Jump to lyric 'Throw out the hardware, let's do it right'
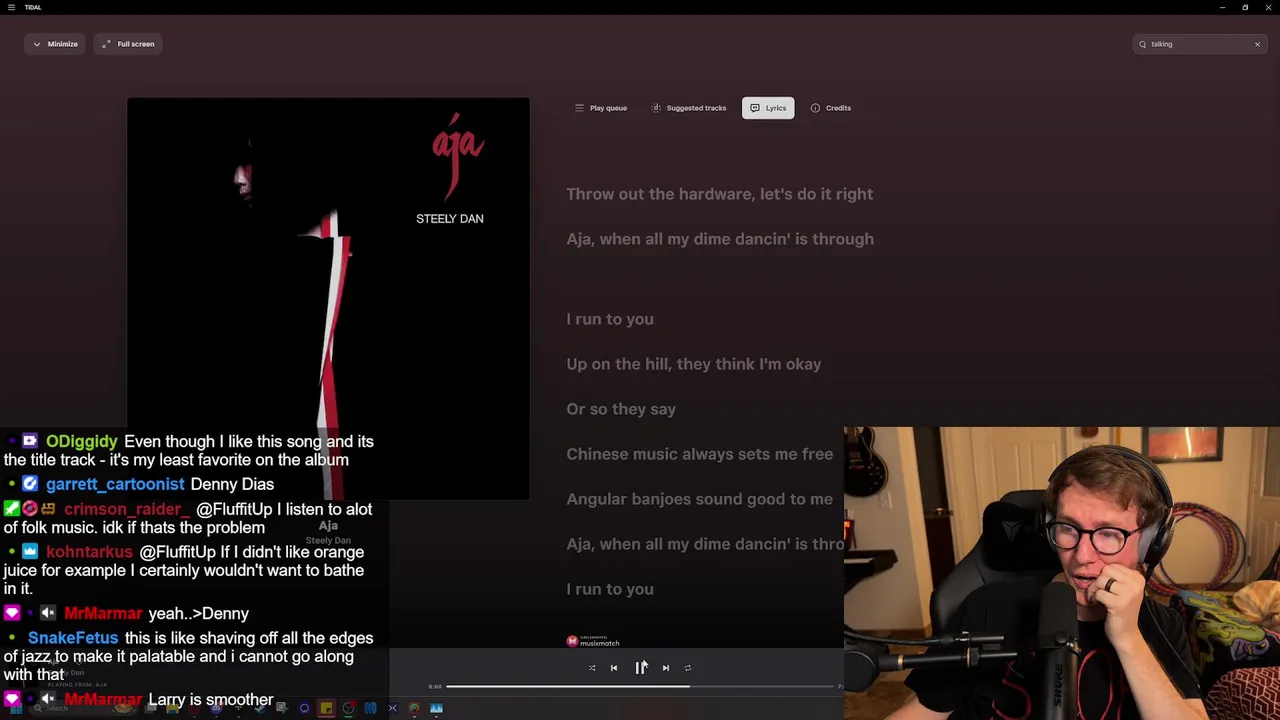This screenshot has width=1280, height=720. [719, 194]
